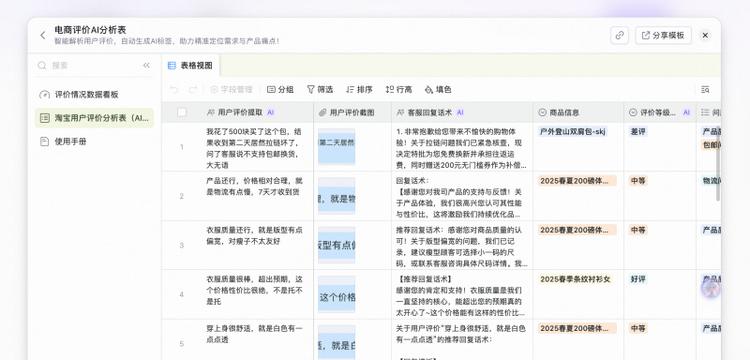The height and width of the screenshot is (360, 750).
Task: Open the 分组 grouping option
Action: point(280,89)
